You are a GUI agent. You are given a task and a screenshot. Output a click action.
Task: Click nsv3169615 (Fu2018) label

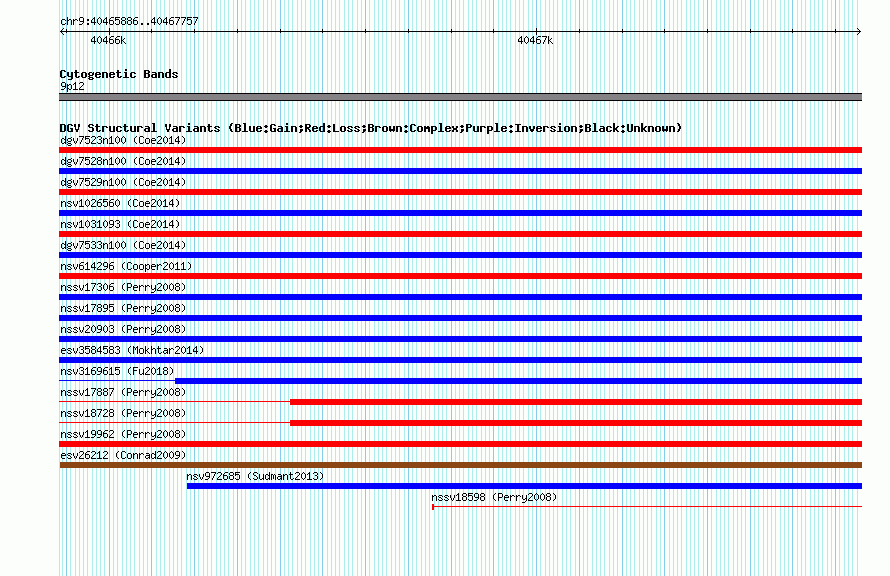point(117,371)
